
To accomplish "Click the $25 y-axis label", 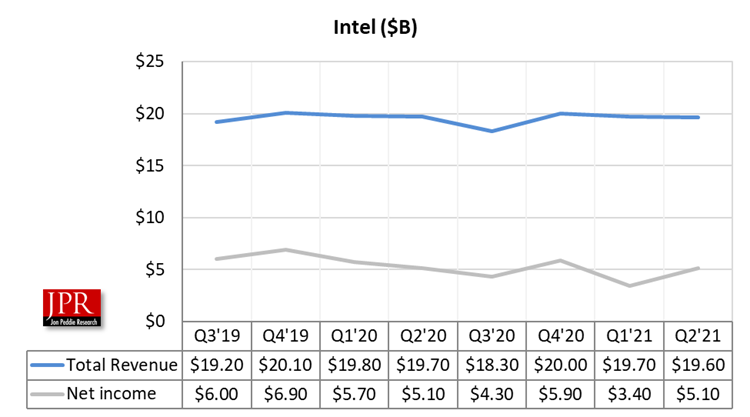I will [x=149, y=61].
